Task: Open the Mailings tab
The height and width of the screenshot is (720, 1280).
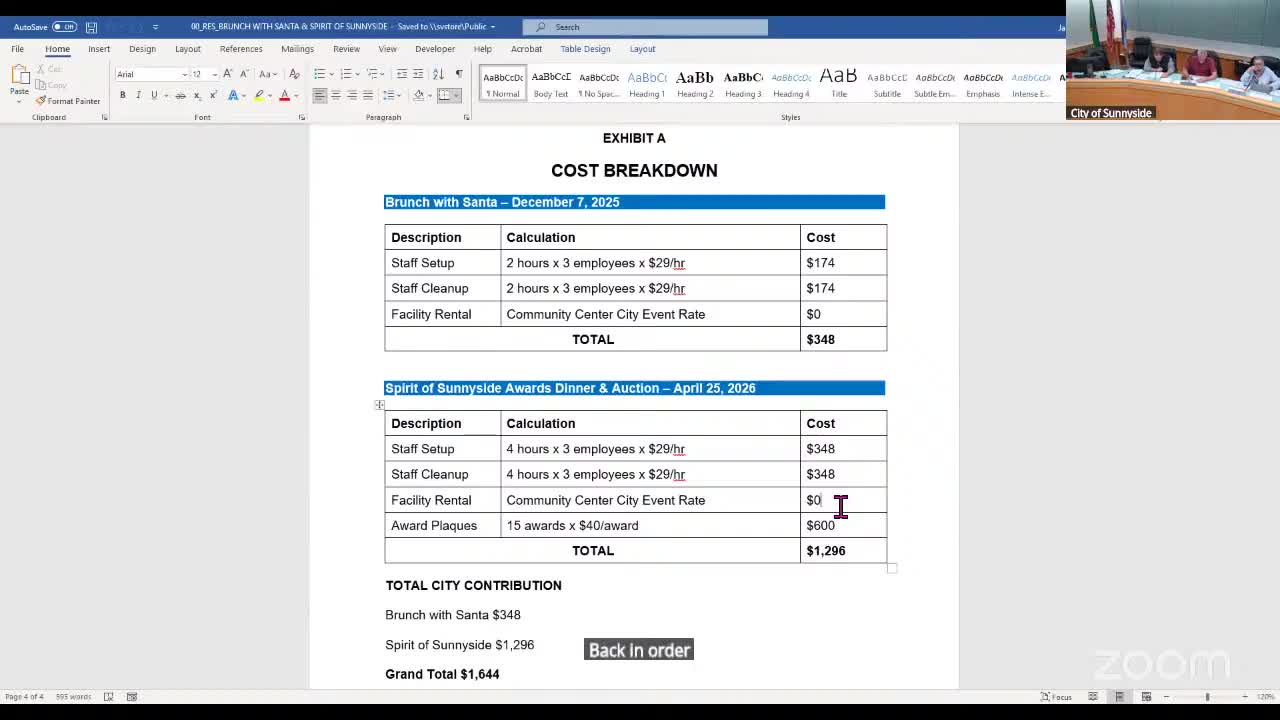Action: 297,49
